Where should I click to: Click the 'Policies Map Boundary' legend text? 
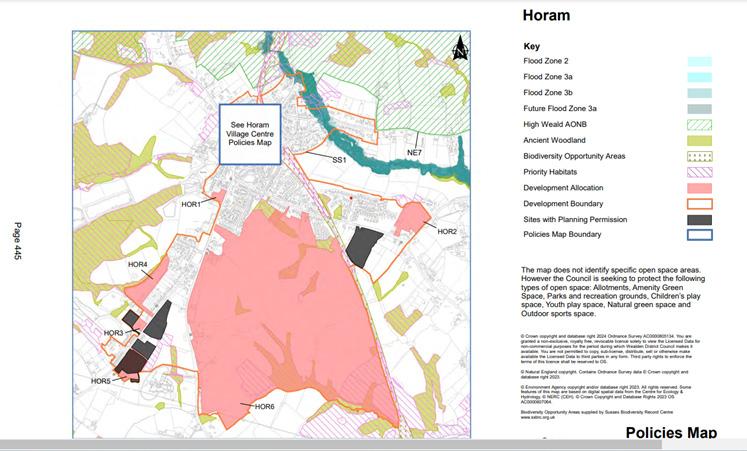tap(562, 234)
